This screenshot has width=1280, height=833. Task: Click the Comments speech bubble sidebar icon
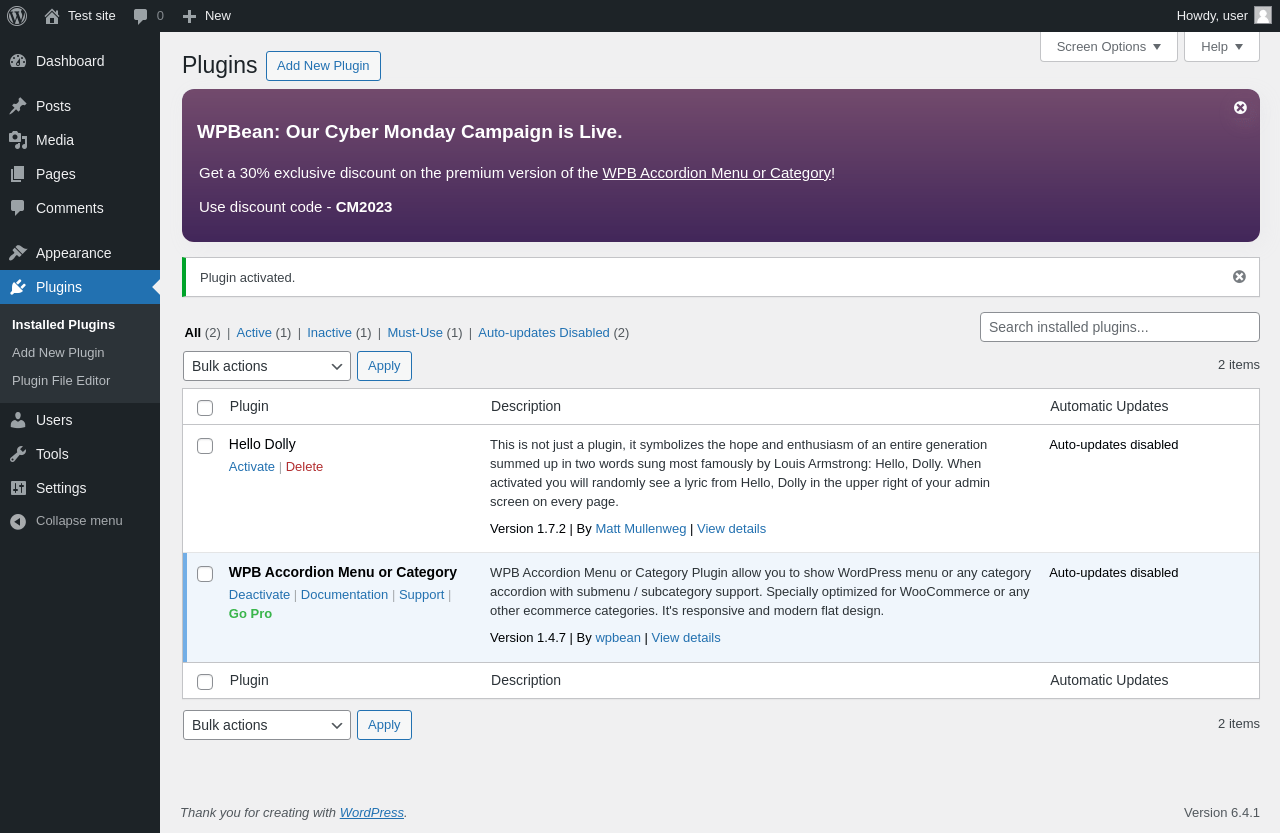pos(18,208)
